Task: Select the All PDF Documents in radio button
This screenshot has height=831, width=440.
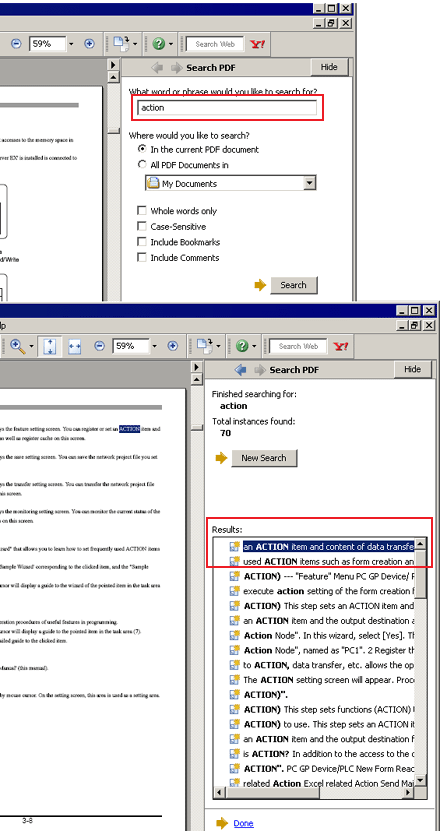Action: (x=142, y=165)
